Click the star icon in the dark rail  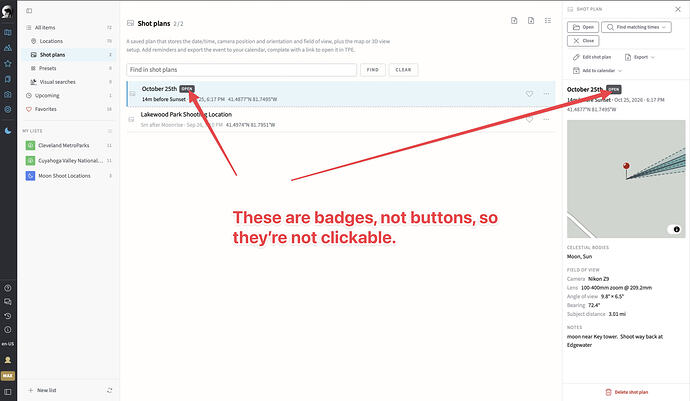8,64
